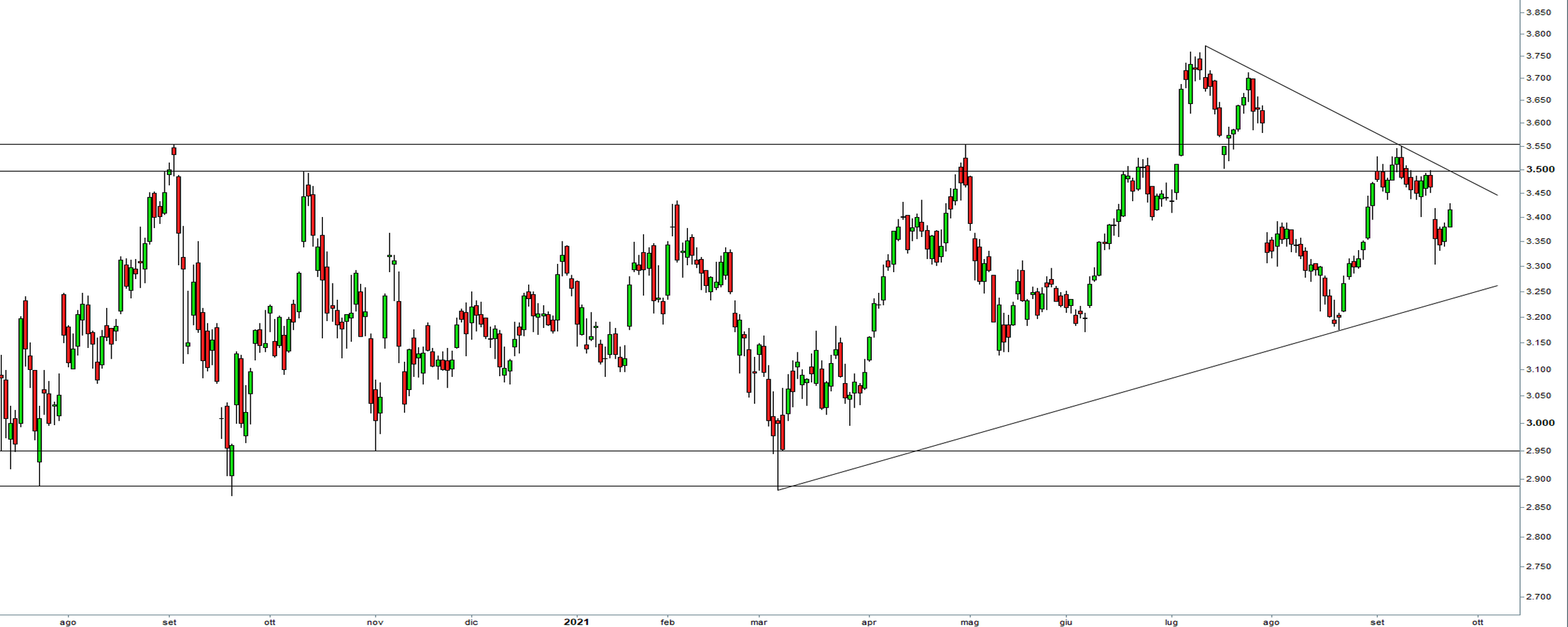Select the 2021 year label on time axis

click(x=576, y=622)
